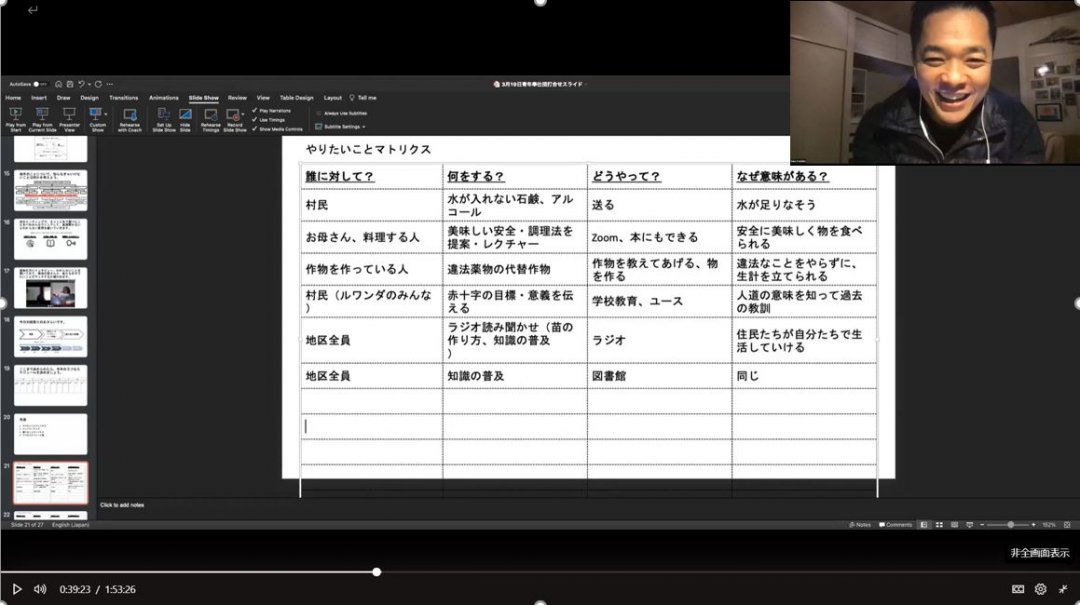
Task: Open the Comments panel
Action: point(897,524)
